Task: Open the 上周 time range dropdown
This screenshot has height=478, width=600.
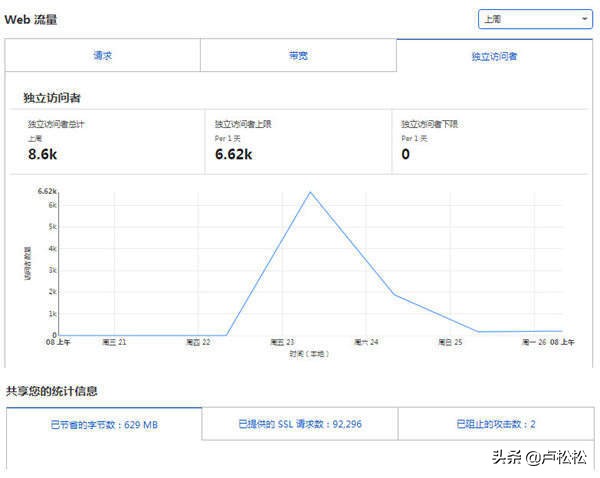Action: tap(535, 19)
